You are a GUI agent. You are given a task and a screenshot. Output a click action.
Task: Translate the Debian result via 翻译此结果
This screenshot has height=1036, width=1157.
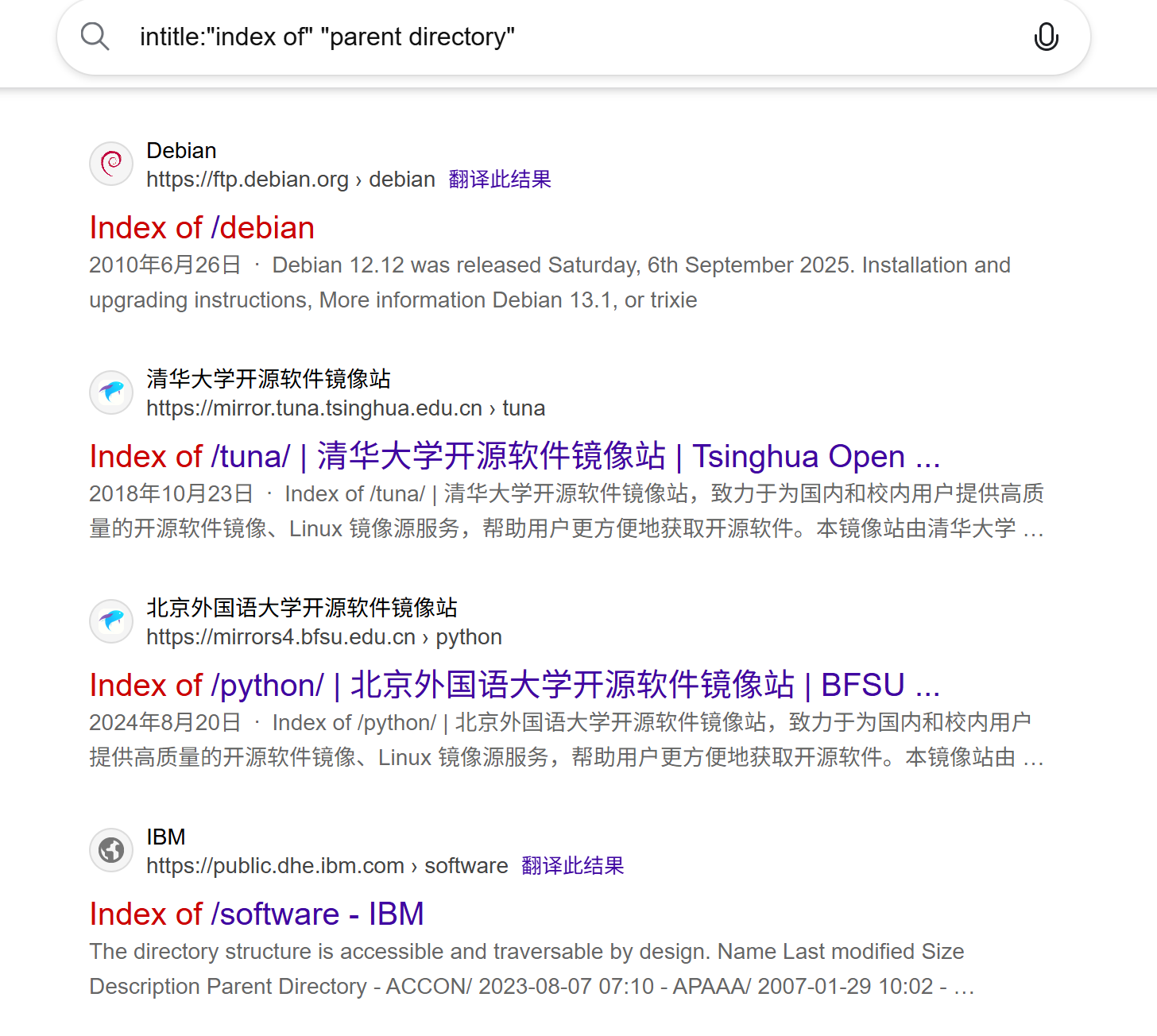(x=500, y=180)
